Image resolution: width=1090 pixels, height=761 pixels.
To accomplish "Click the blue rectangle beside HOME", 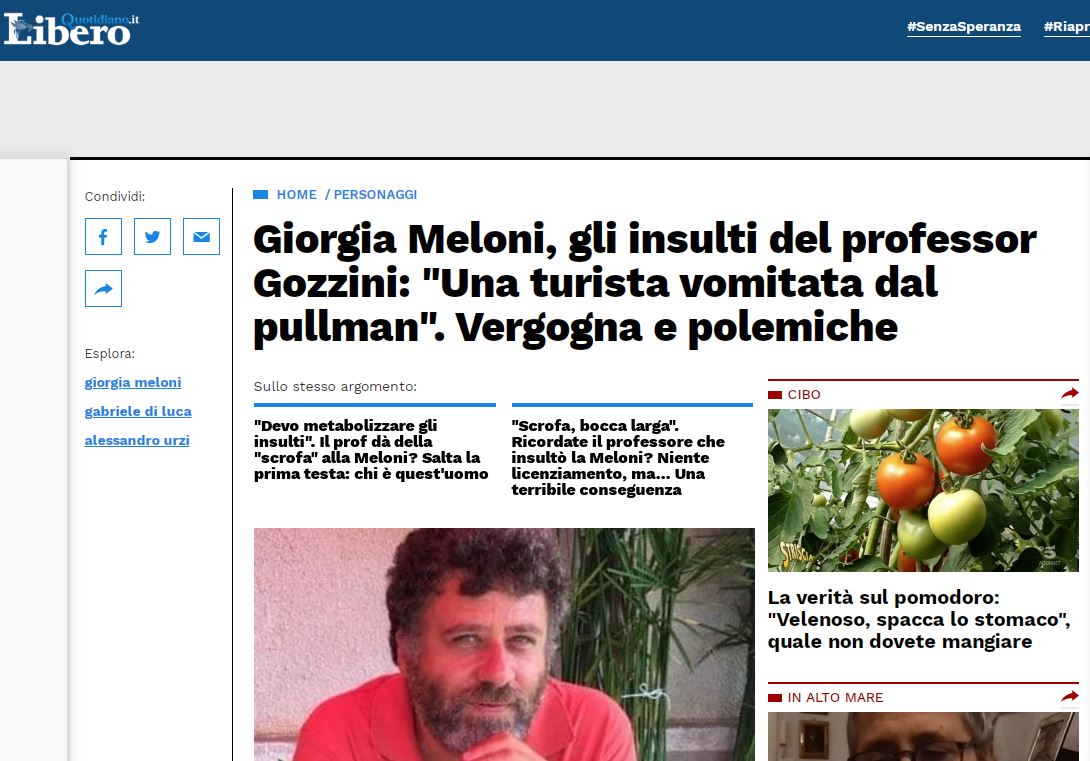I will coord(261,195).
